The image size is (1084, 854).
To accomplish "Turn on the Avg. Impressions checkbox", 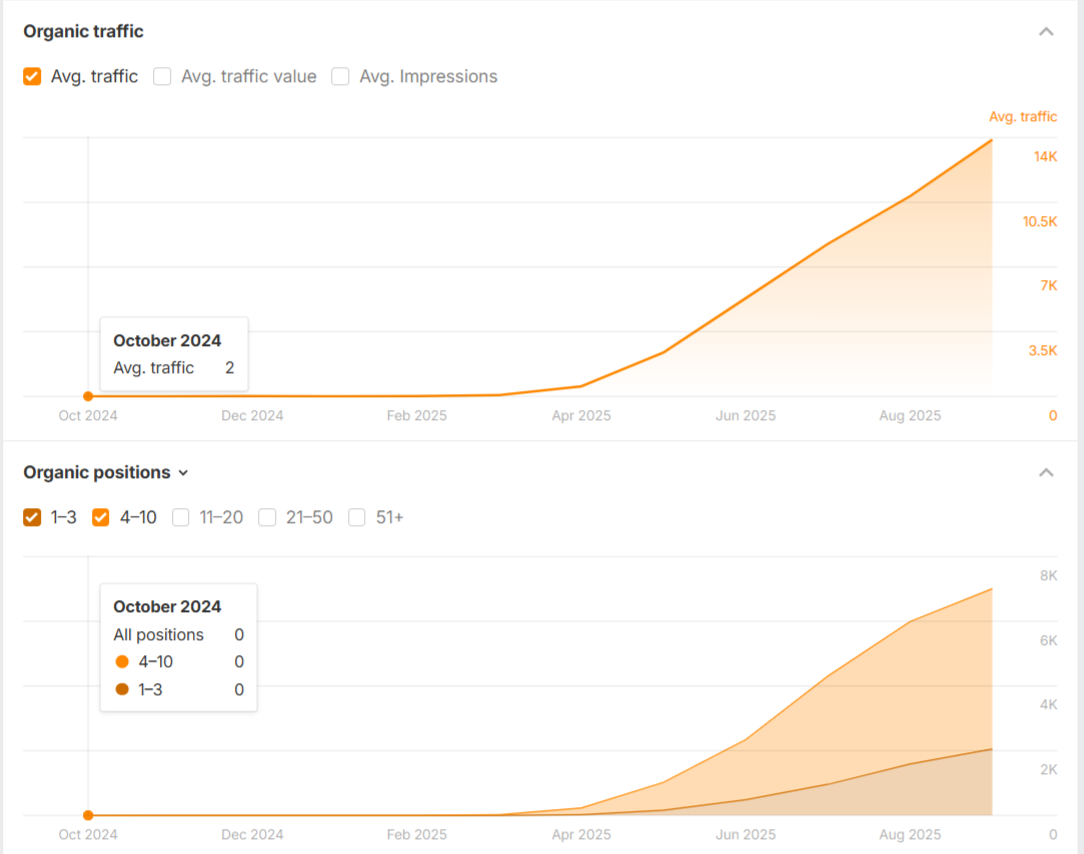I will (340, 76).
